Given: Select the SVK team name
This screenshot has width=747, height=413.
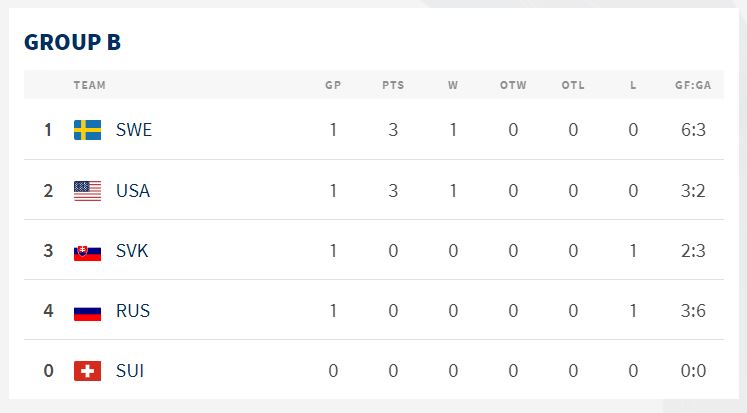Looking at the screenshot, I should click(x=132, y=251).
